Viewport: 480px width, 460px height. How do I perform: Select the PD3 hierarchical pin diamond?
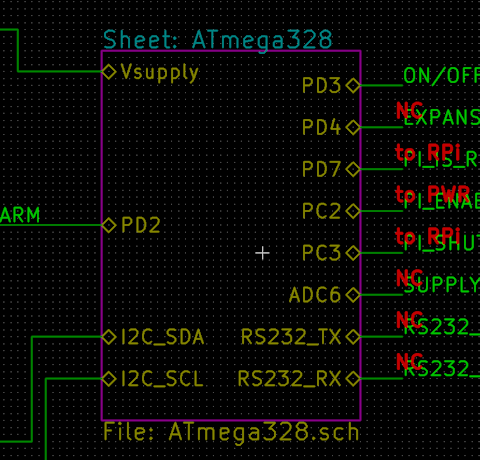353,85
